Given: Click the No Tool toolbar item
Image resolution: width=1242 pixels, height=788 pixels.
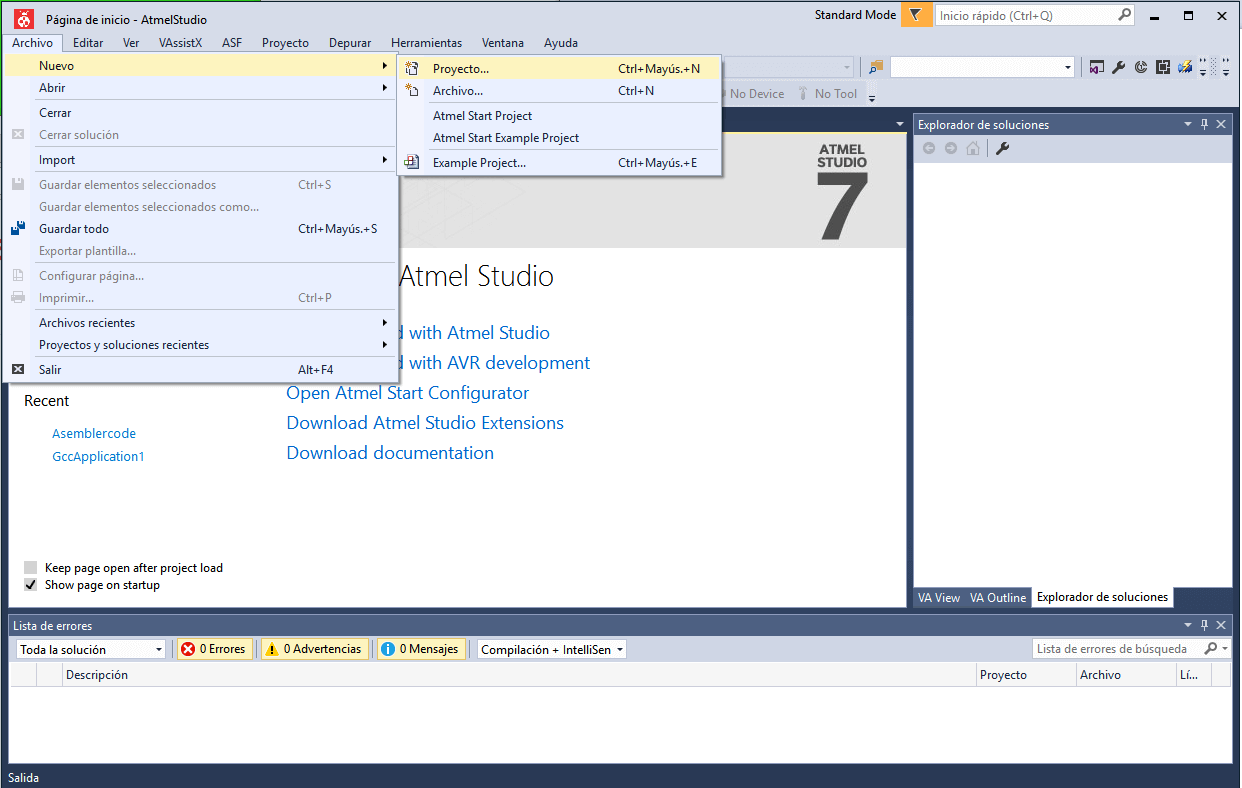Looking at the screenshot, I should point(826,93).
